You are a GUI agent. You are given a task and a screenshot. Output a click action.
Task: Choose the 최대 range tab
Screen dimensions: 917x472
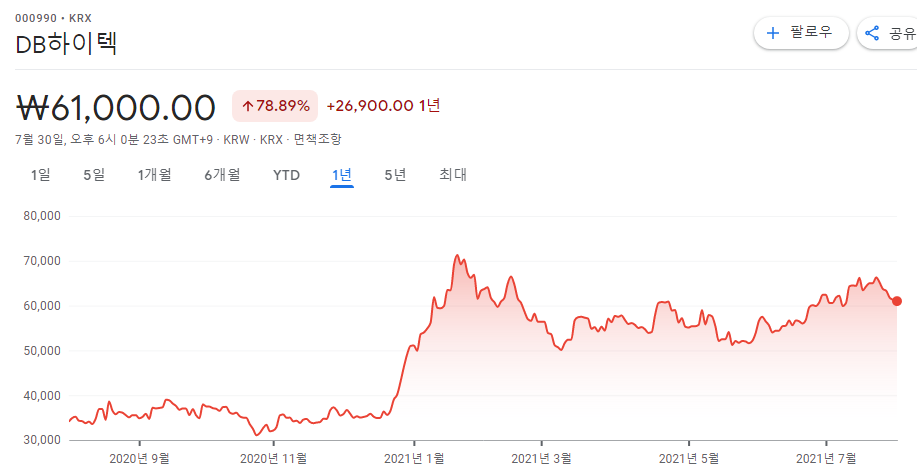click(453, 175)
